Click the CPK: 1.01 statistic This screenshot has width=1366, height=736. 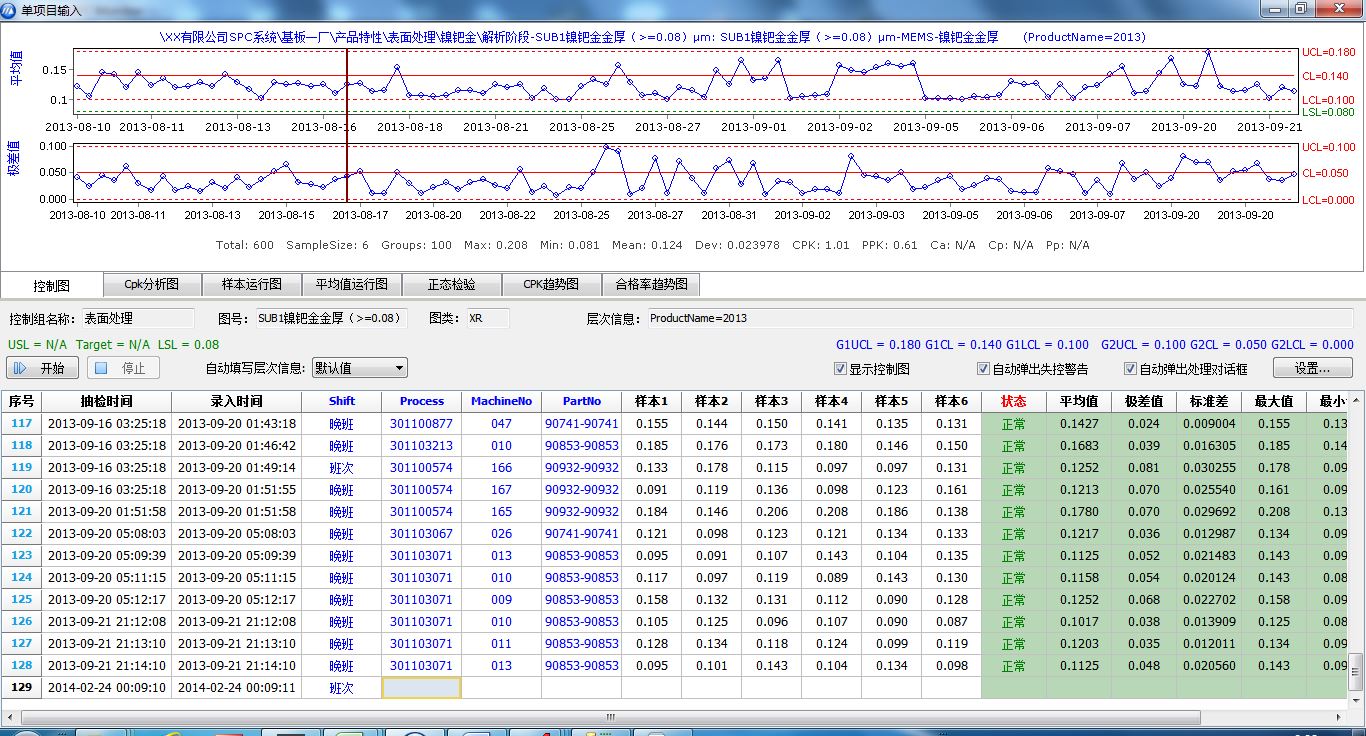coord(820,245)
